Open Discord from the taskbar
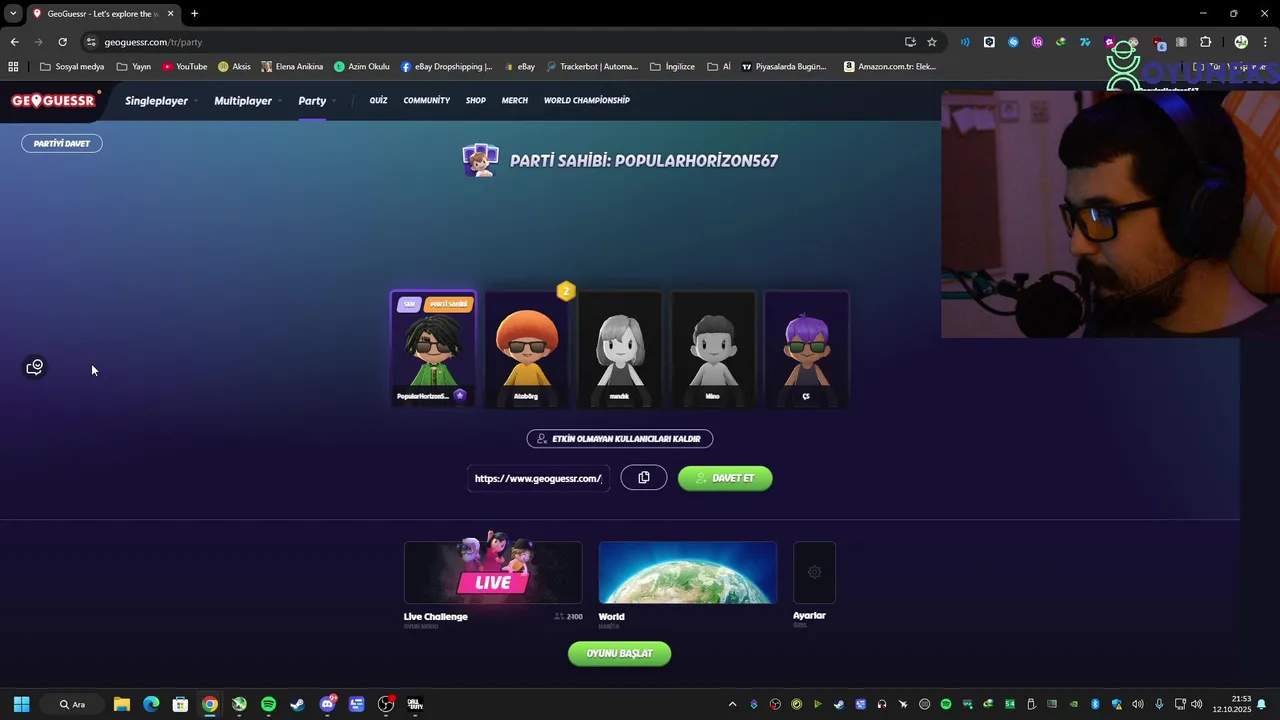 click(x=327, y=704)
